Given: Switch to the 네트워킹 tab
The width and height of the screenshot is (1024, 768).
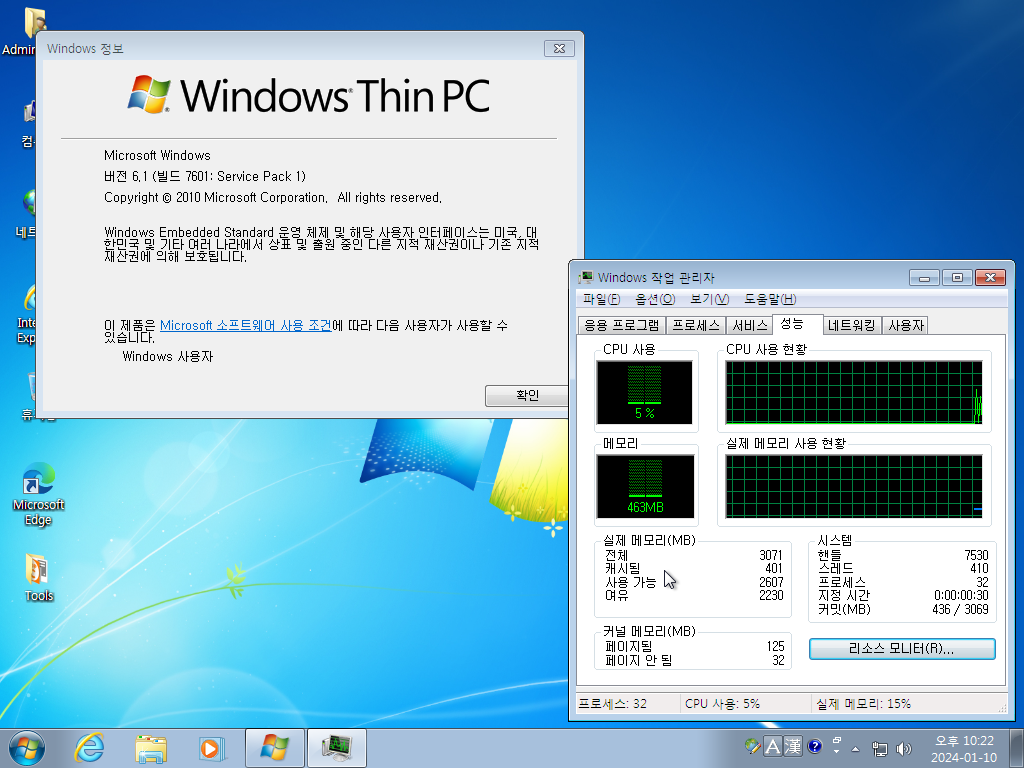Looking at the screenshot, I should [x=852, y=325].
